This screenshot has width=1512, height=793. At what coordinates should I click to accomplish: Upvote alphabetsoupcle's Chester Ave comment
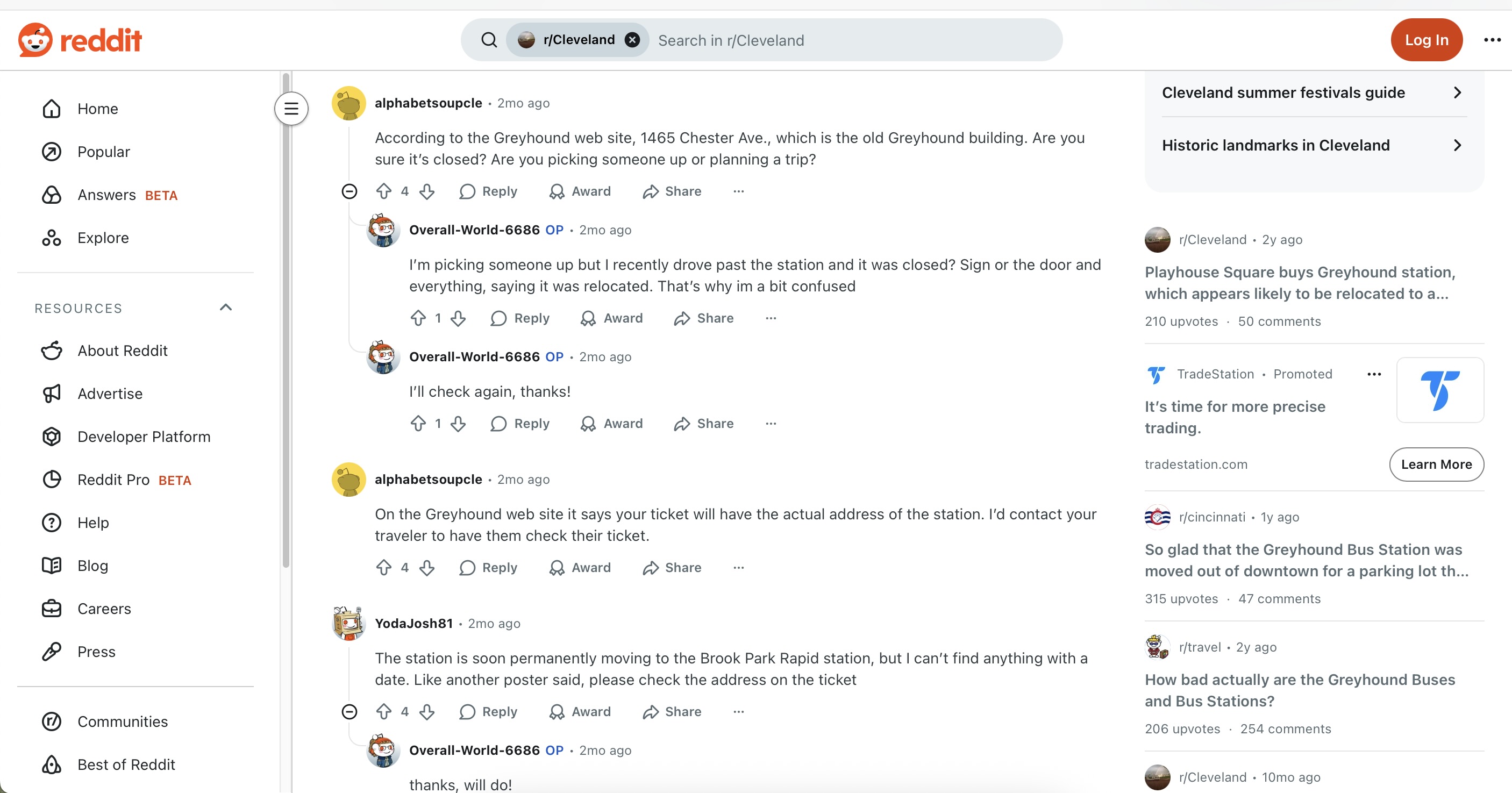pyautogui.click(x=384, y=191)
